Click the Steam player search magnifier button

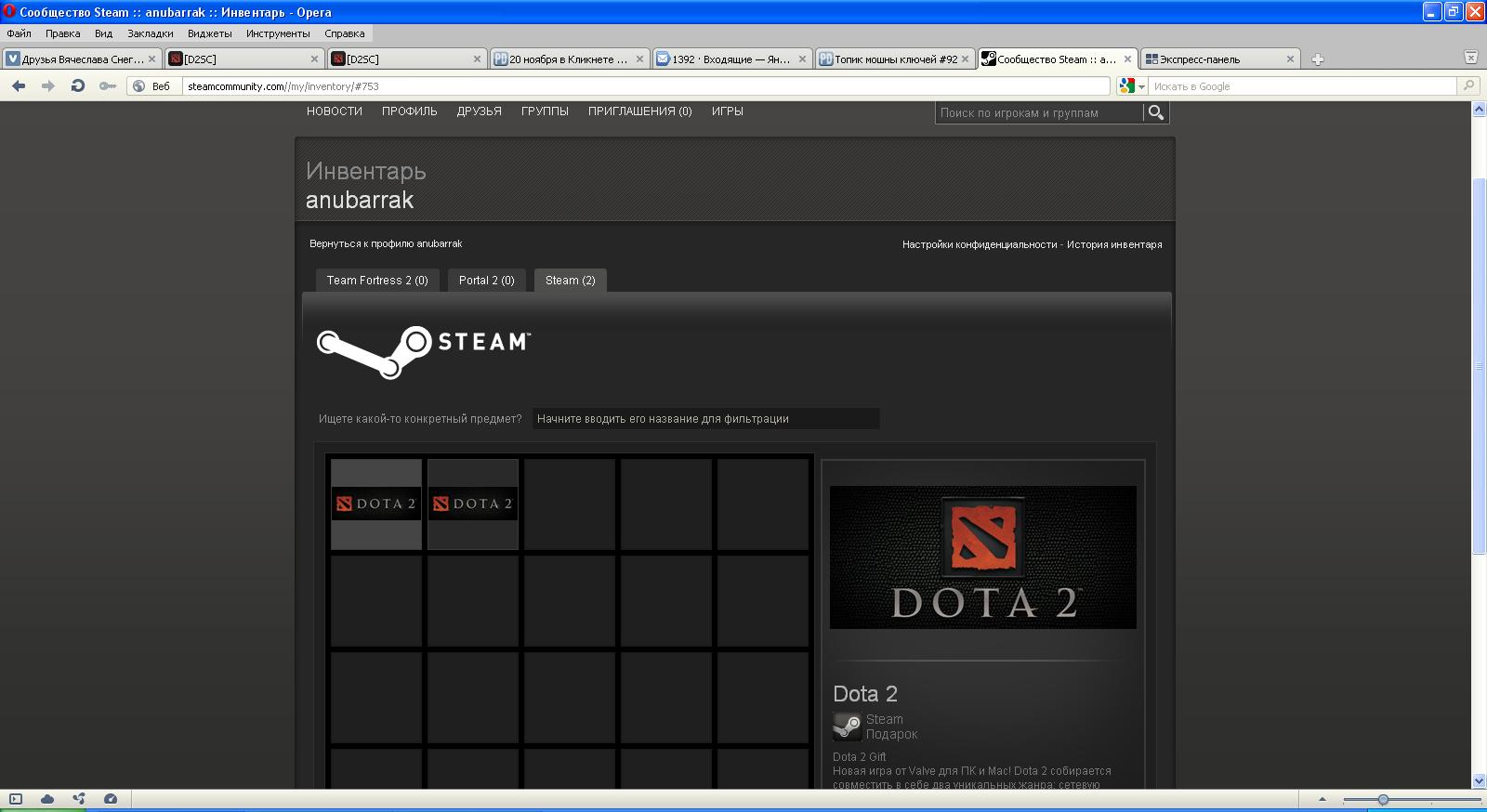click(x=1155, y=112)
